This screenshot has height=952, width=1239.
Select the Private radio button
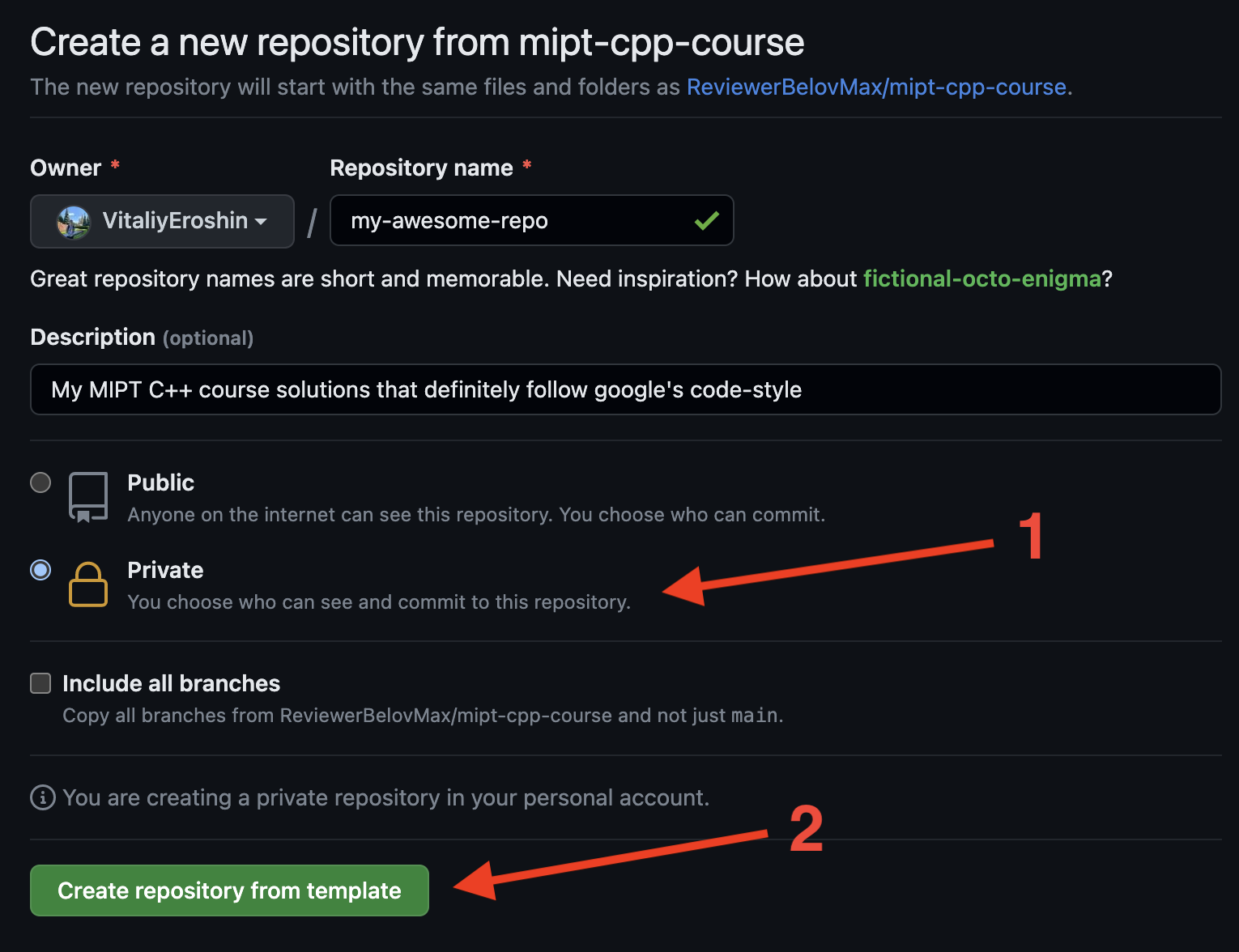point(40,570)
